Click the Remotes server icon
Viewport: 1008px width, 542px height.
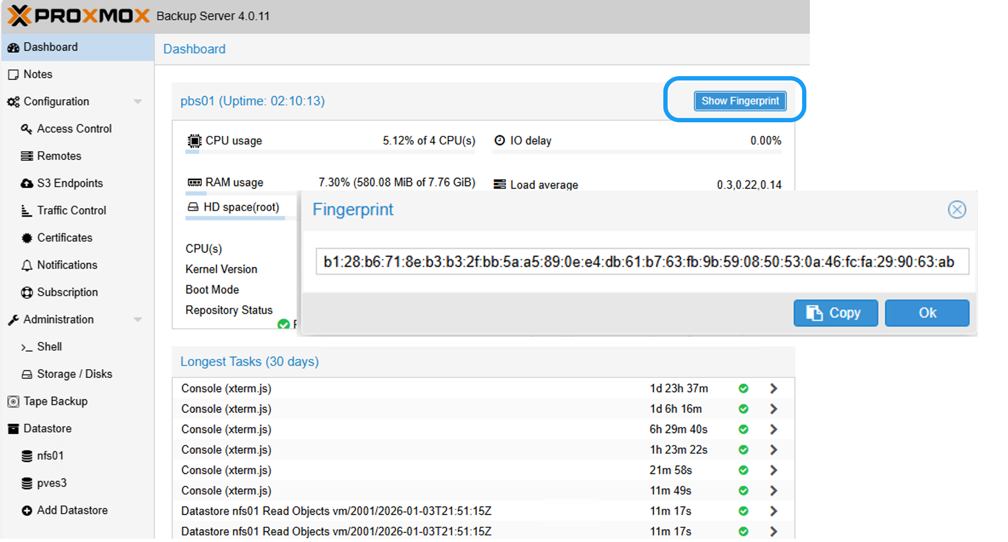tap(27, 156)
